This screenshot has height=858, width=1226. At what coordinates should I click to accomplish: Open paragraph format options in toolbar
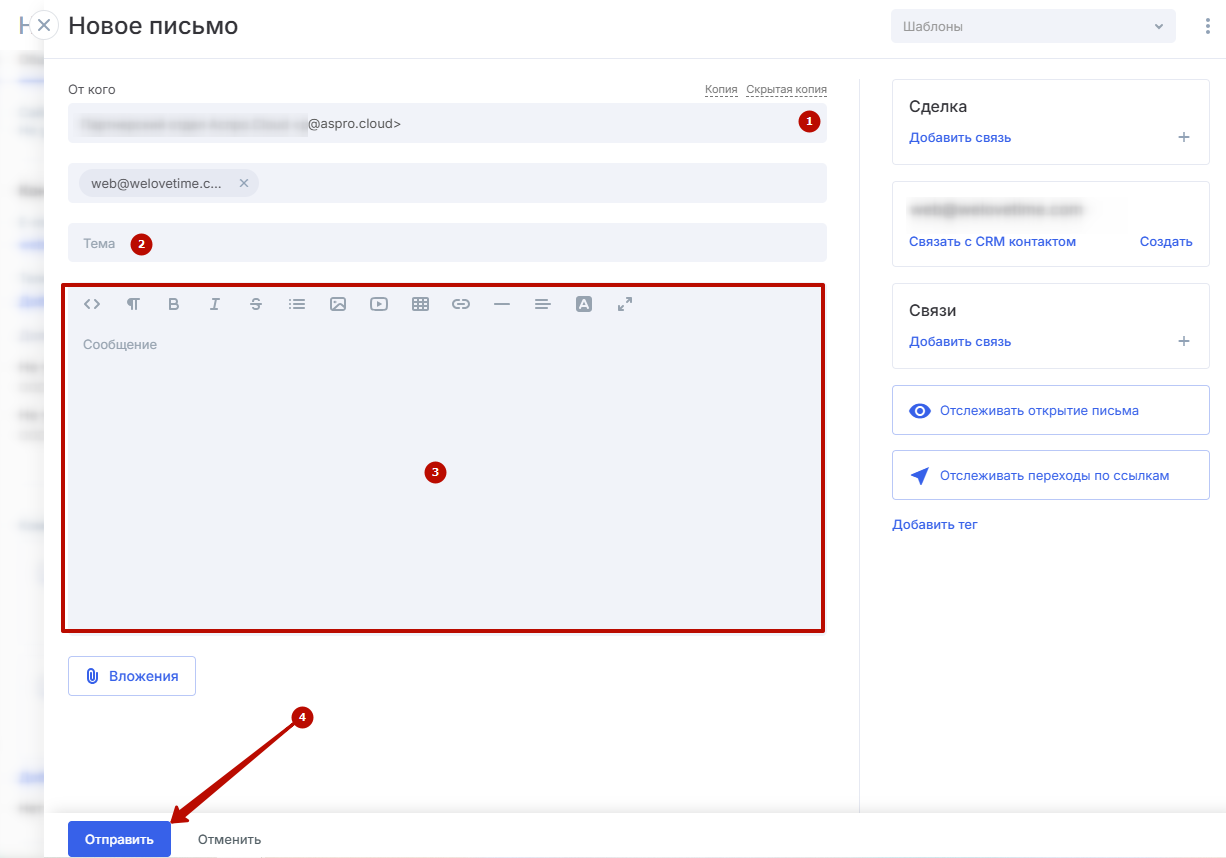pos(133,304)
